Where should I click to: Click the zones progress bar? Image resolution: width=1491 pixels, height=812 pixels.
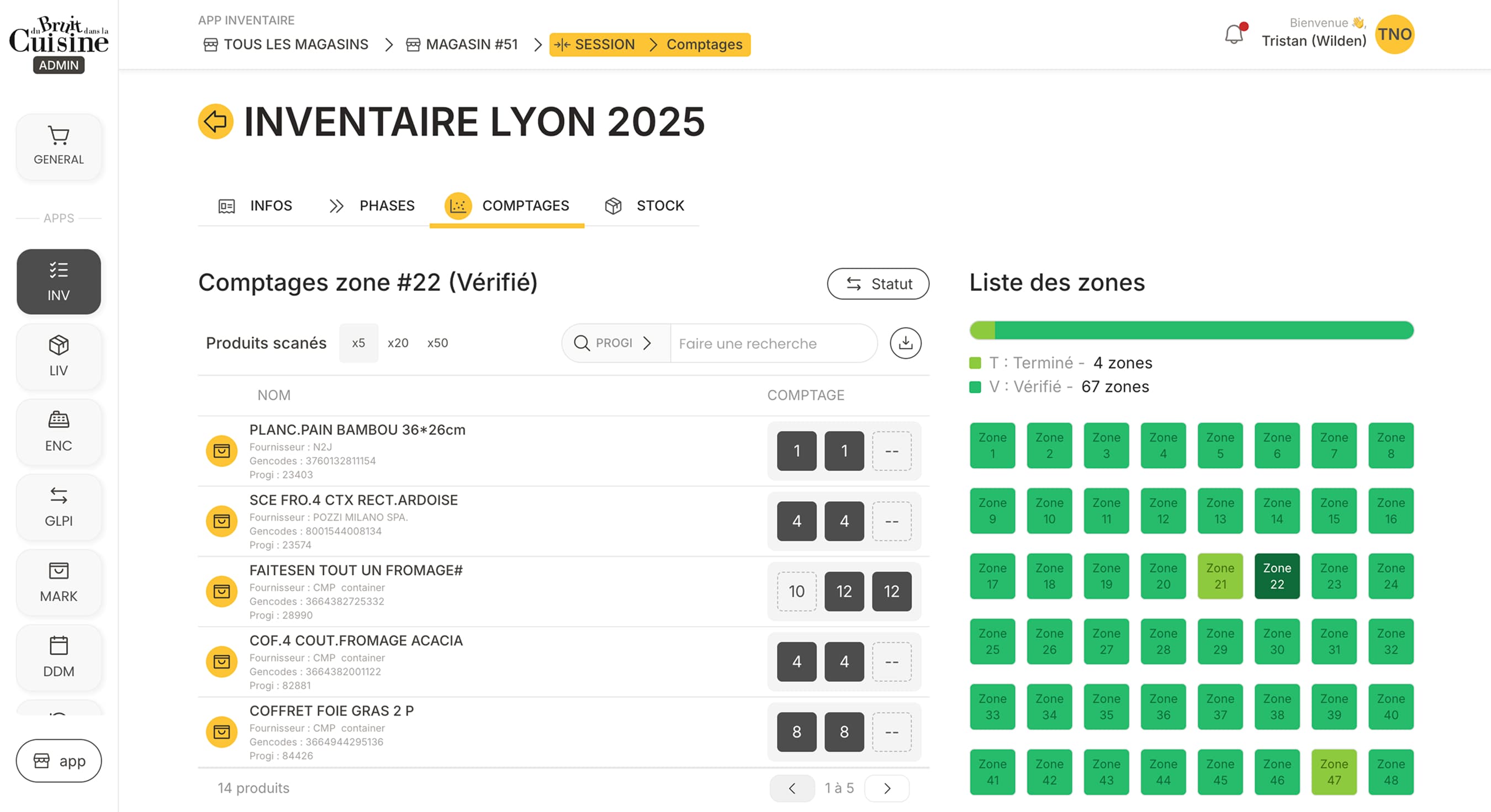(x=1192, y=331)
